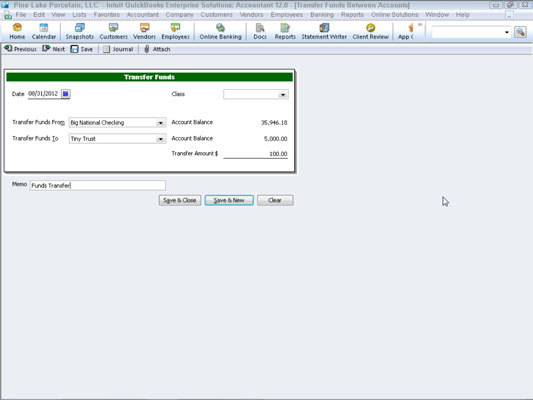Screen dimensions: 533x400
Task: Click the search magnifier button
Action: tap(520, 32)
